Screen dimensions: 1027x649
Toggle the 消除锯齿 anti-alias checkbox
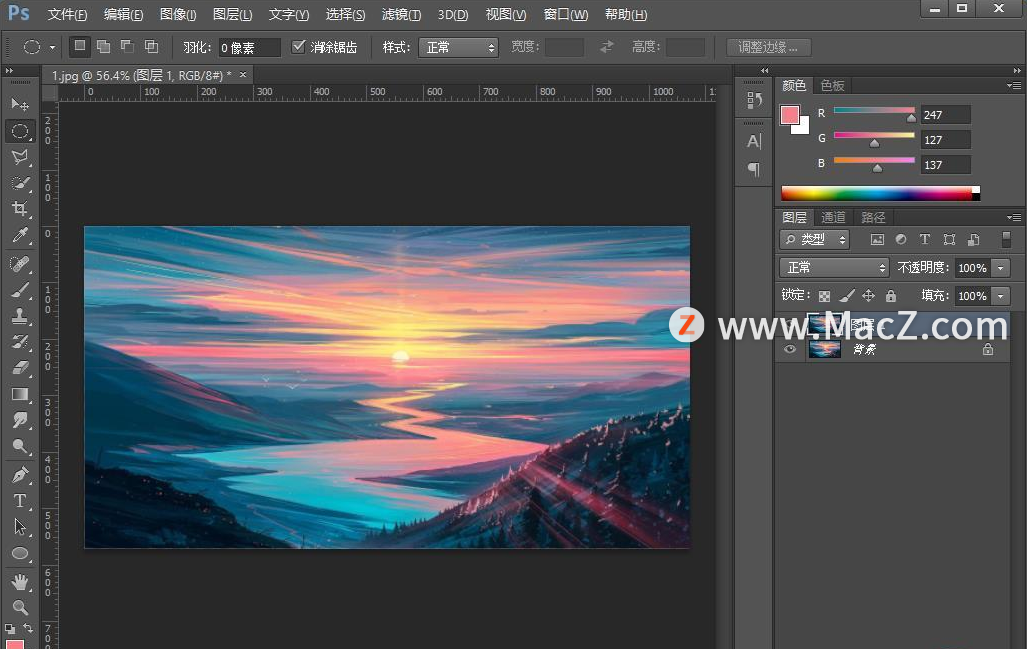[299, 46]
